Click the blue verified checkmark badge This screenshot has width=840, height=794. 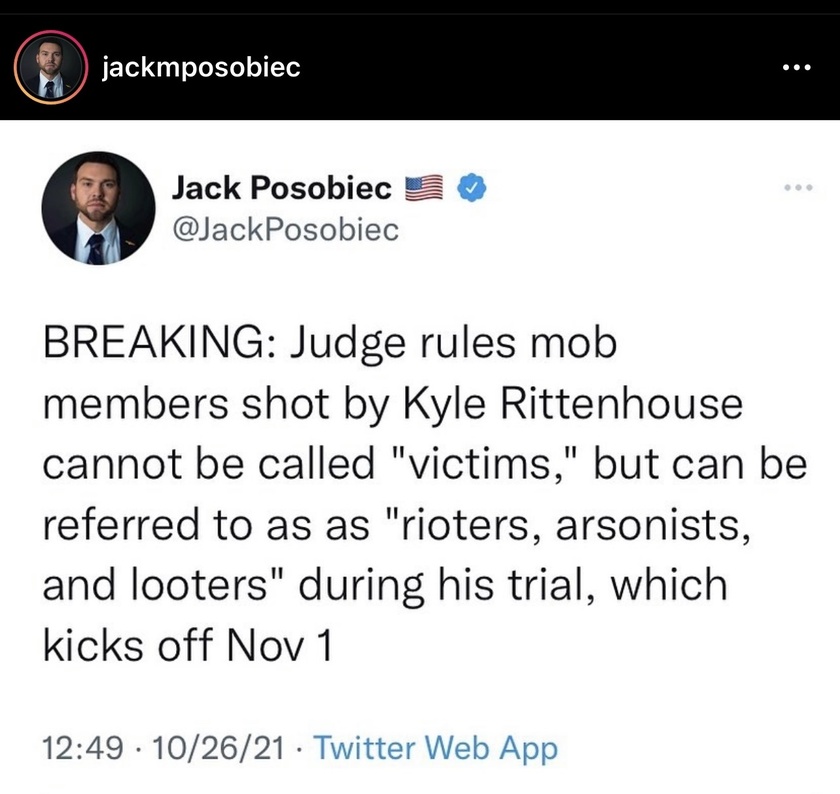471,188
